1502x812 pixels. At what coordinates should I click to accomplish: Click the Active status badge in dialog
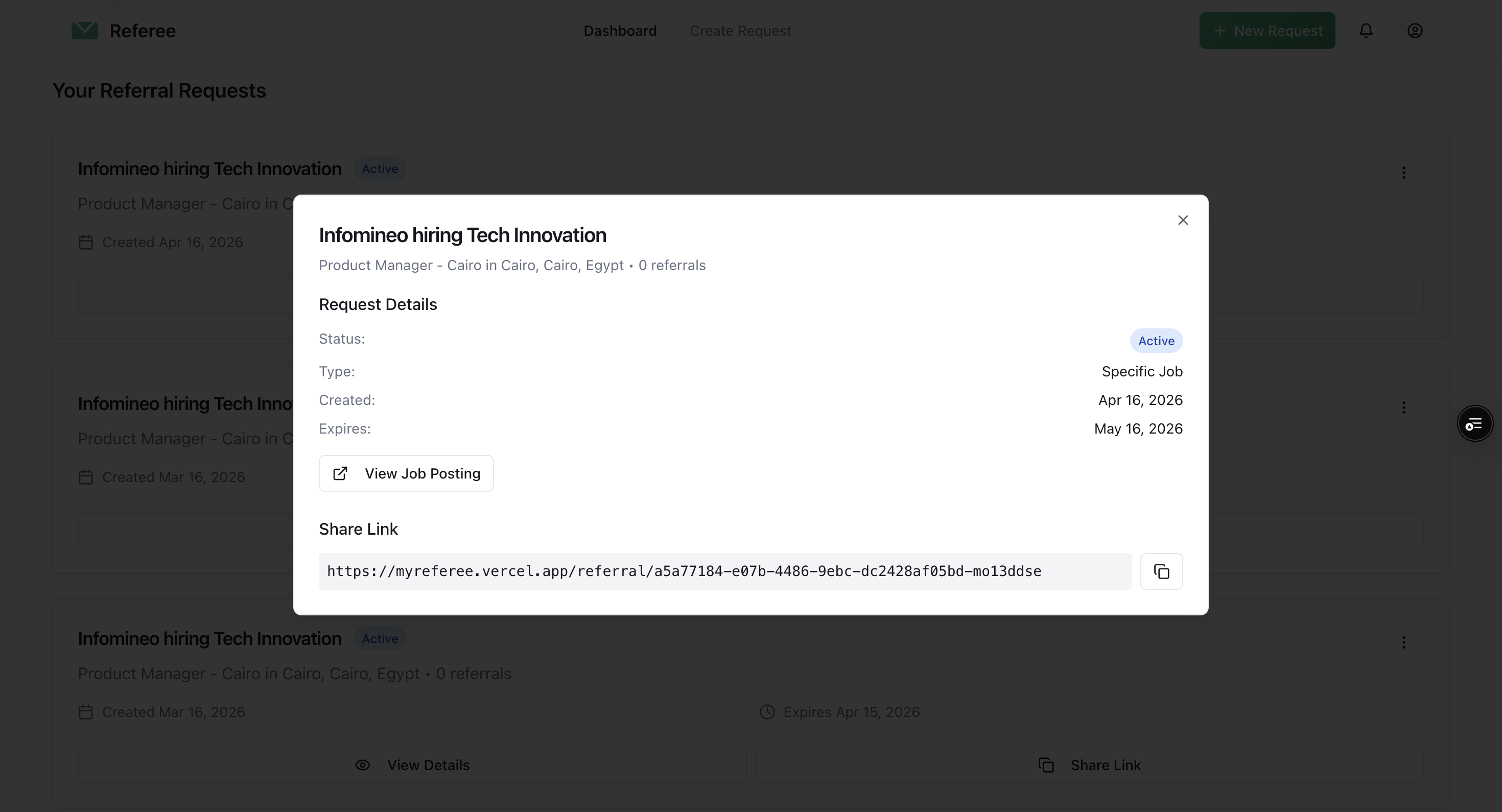1156,341
